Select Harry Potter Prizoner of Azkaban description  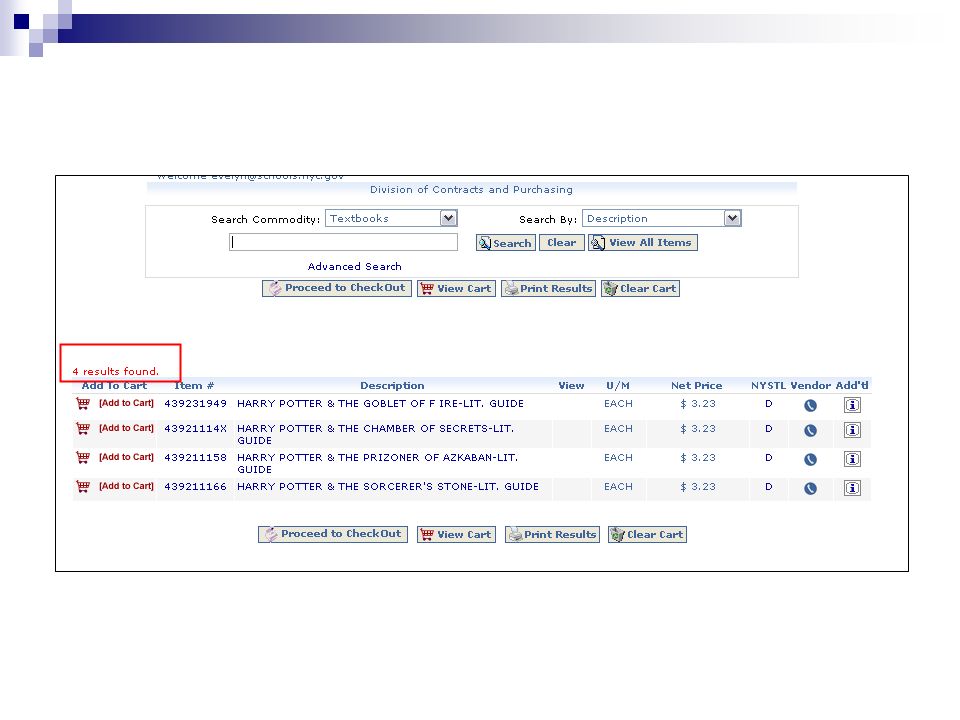pos(377,463)
